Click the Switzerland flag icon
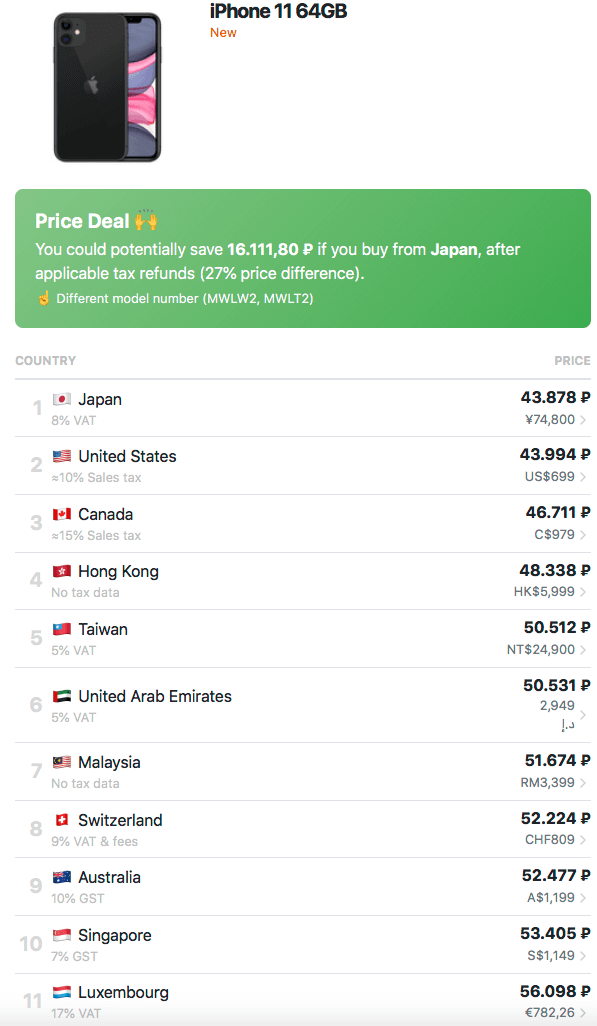Viewport: 597px width, 1026px height. coord(62,820)
